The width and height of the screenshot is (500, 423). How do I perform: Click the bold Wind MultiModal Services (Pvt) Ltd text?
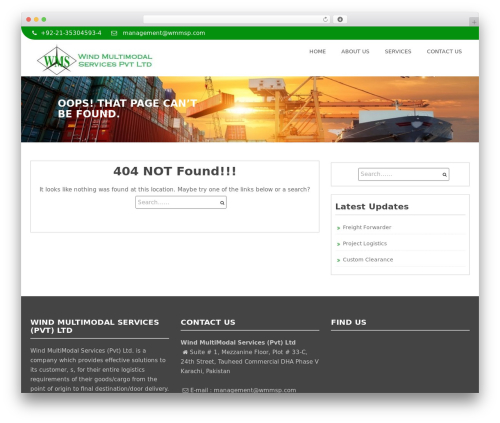(238, 343)
